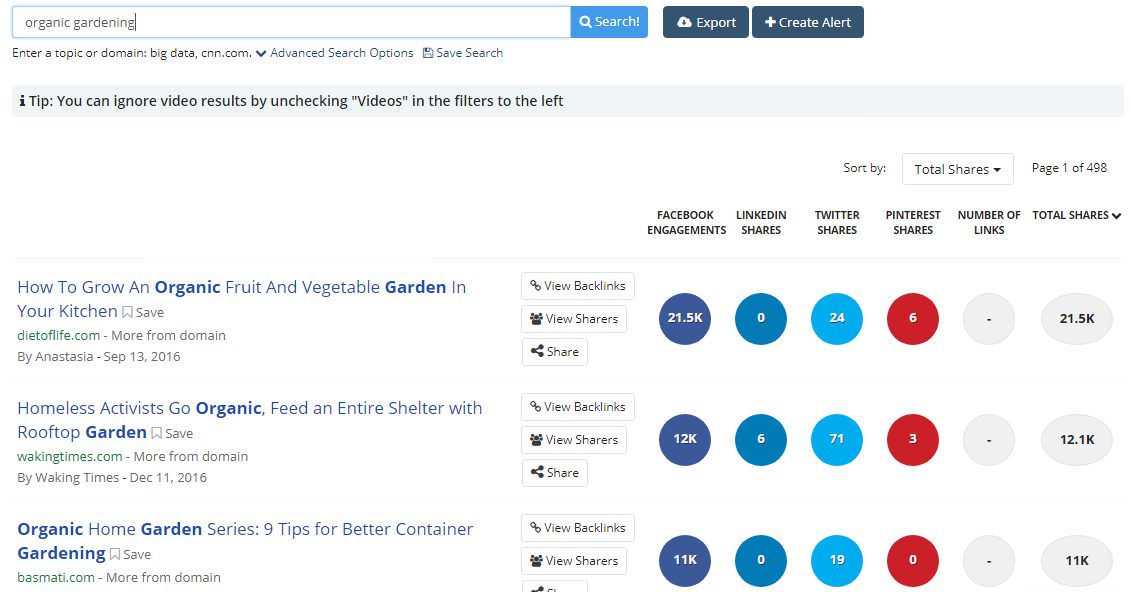The image size is (1132, 592).
Task: Sort by the Facebook Engagements column header
Action: click(686, 222)
